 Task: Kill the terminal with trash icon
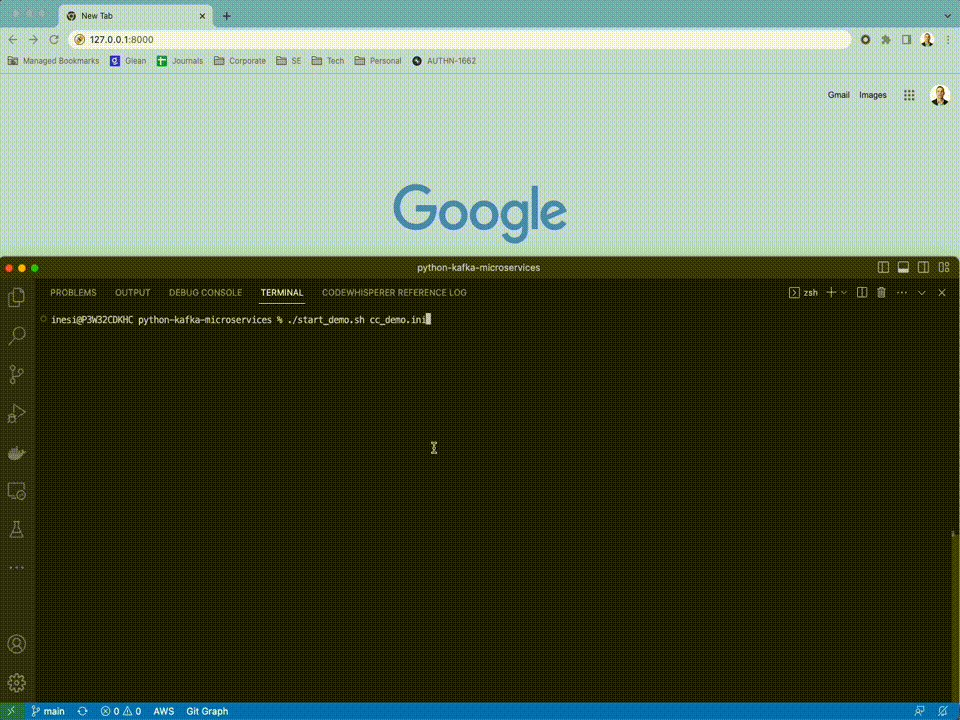click(882, 293)
